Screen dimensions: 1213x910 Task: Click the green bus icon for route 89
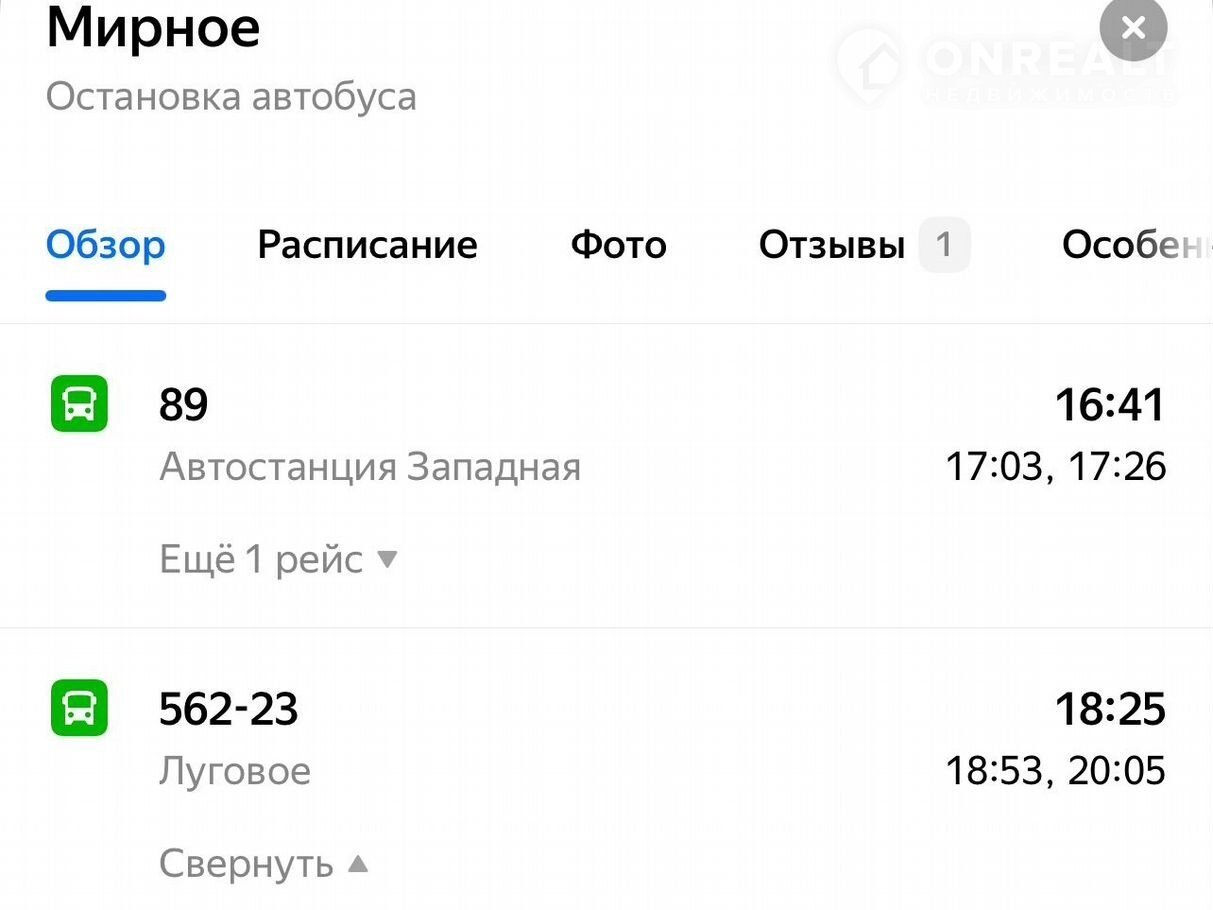(x=79, y=404)
